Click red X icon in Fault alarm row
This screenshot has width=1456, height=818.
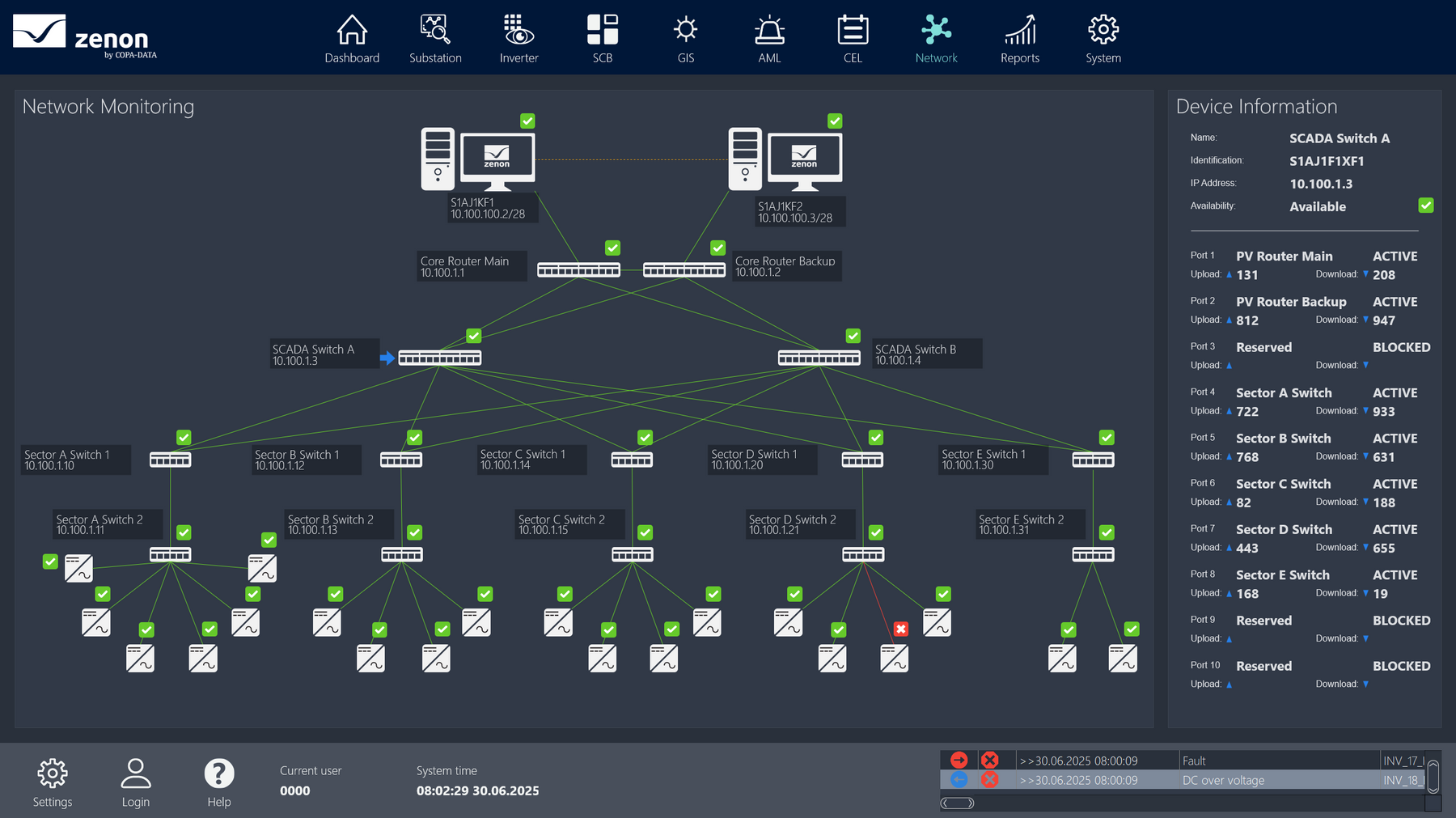point(989,761)
